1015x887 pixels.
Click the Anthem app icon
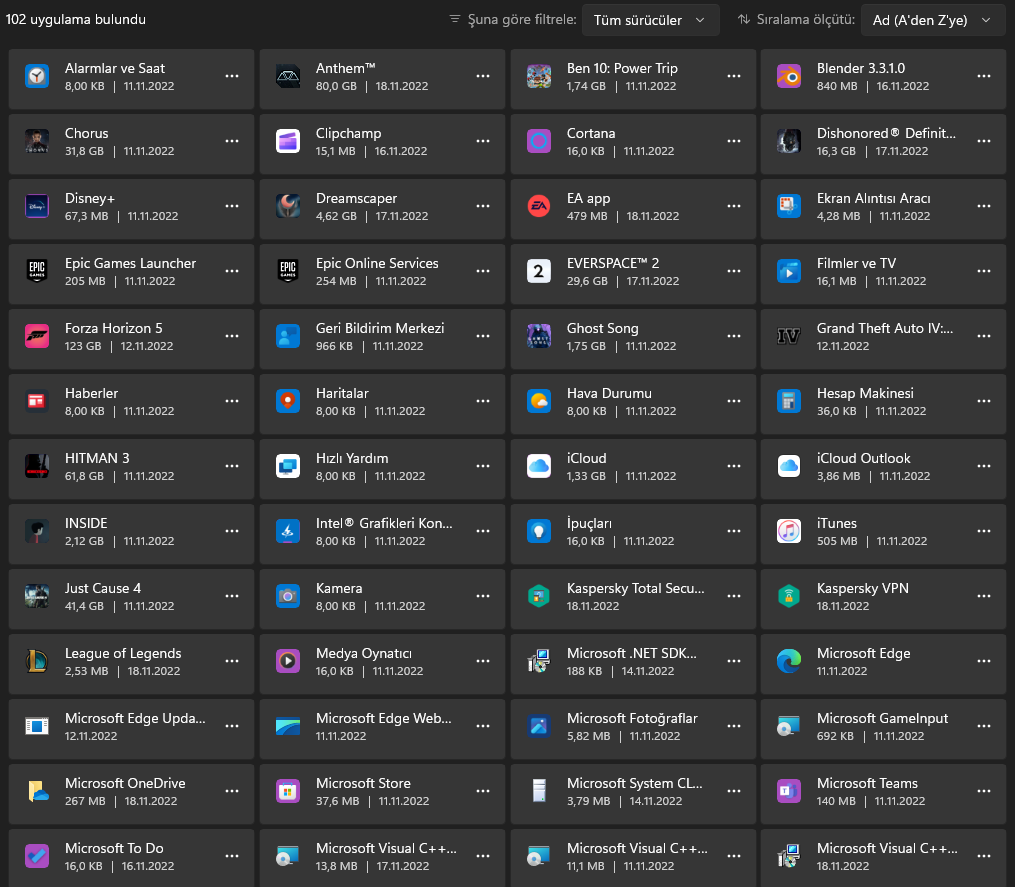pos(287,76)
